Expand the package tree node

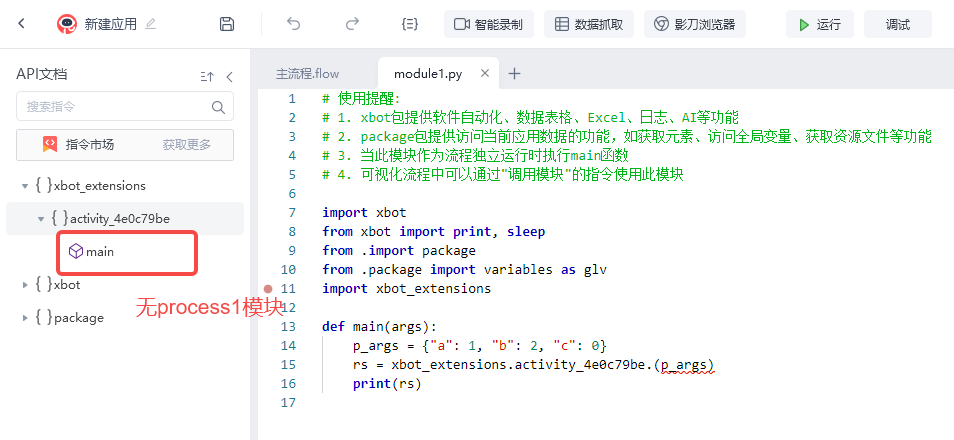tap(25, 318)
